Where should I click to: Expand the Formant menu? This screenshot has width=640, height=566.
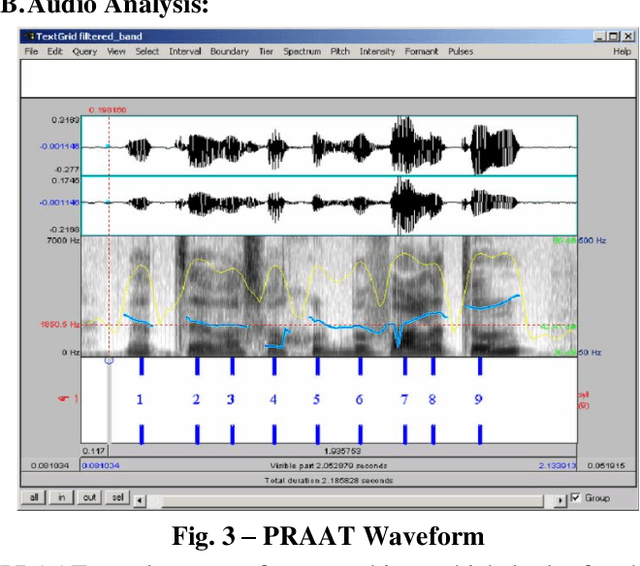pyautogui.click(x=421, y=51)
